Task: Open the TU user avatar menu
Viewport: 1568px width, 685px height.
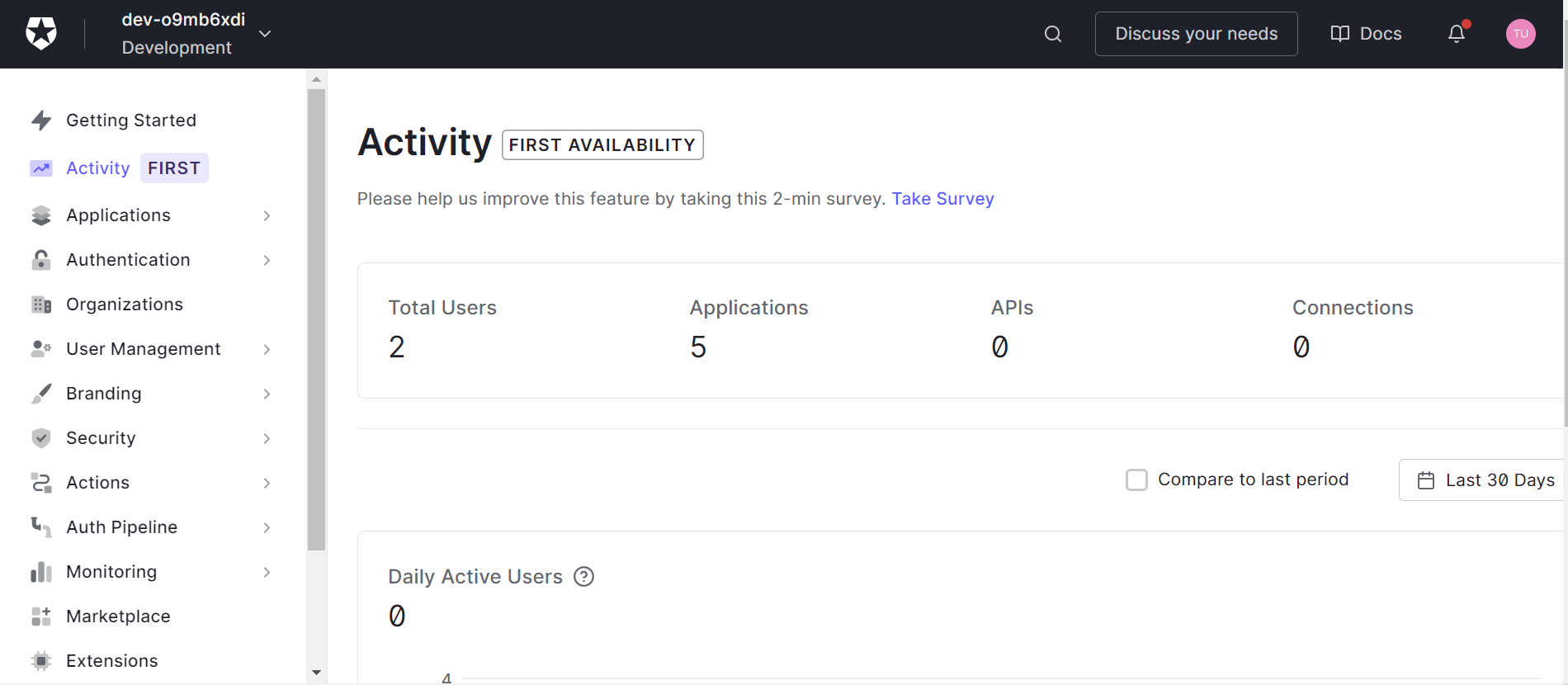Action: coord(1521,34)
